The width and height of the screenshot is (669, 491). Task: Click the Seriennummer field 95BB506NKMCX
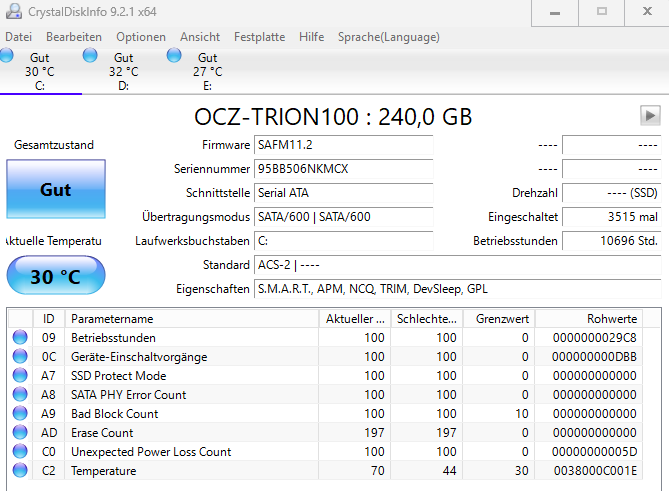(x=343, y=169)
